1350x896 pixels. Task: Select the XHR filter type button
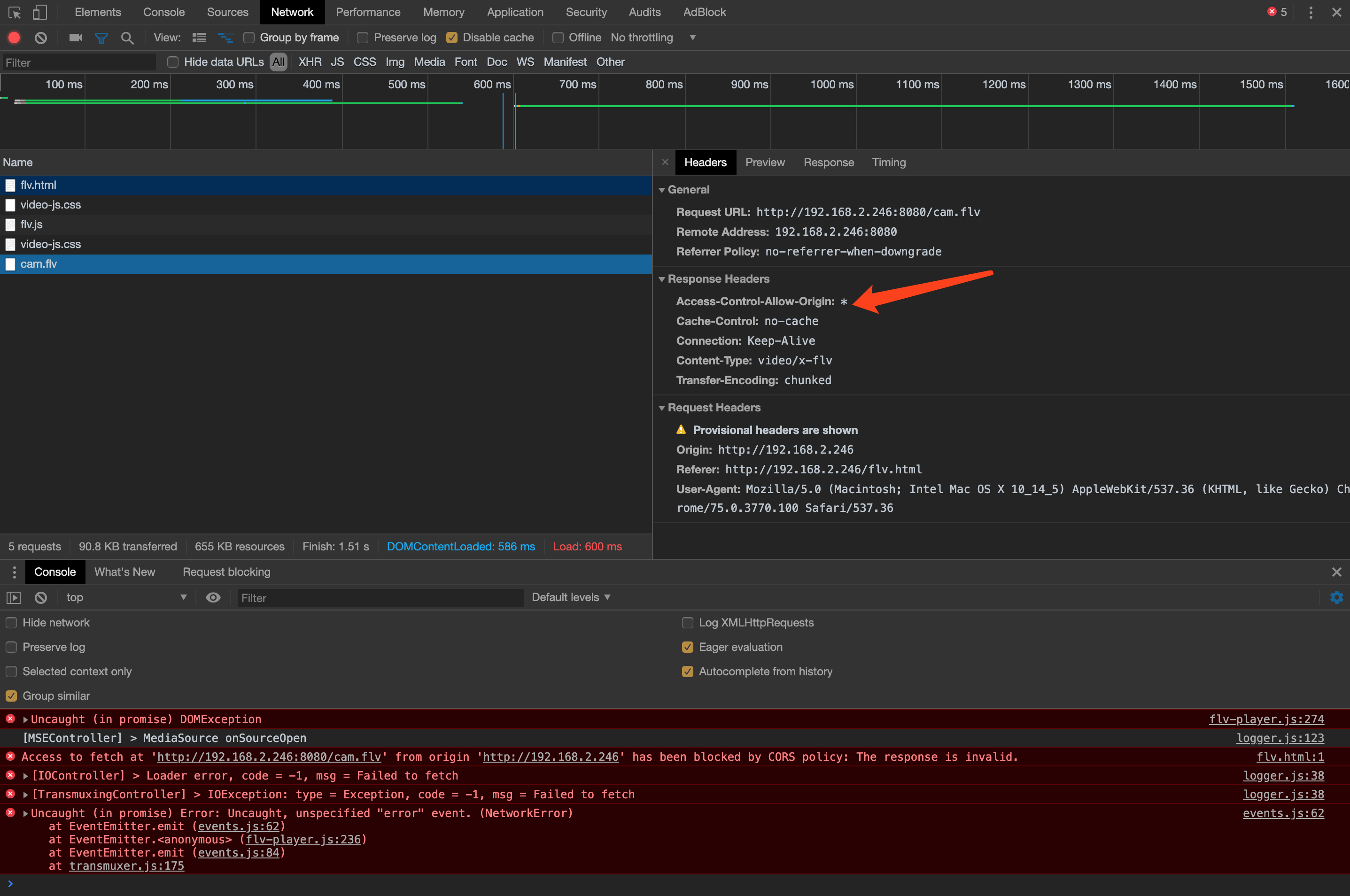pos(310,62)
